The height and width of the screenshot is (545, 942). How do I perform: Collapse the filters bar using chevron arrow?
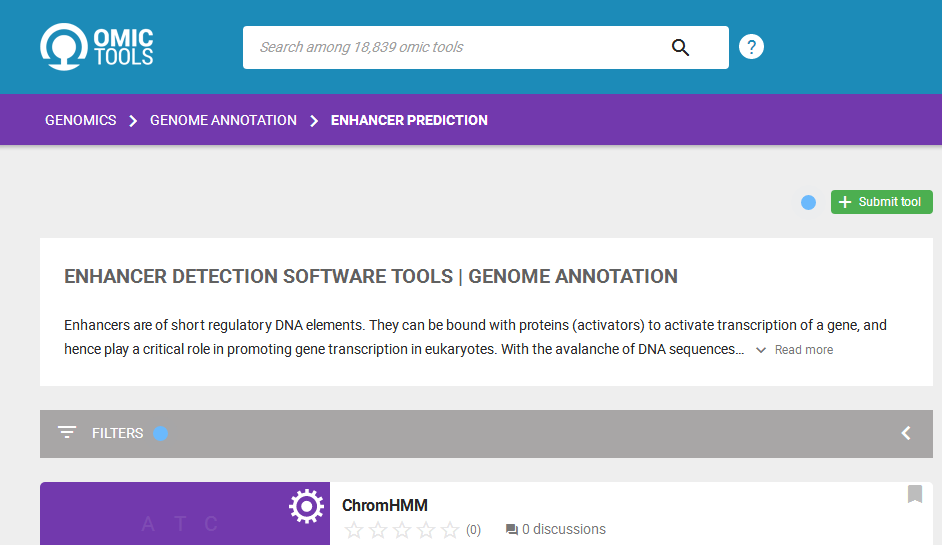tap(906, 433)
